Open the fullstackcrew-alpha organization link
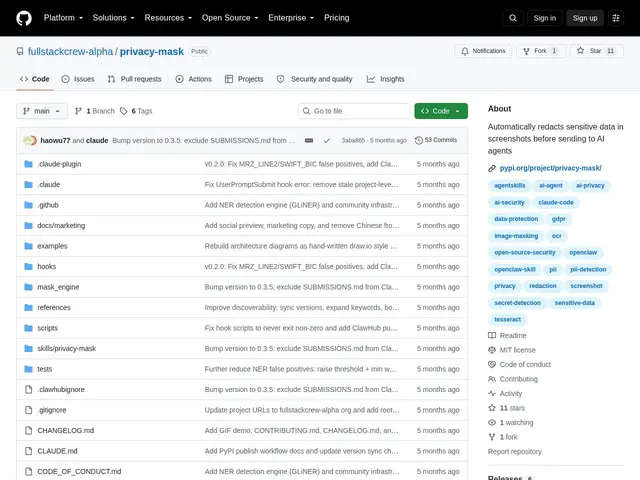Image resolution: width=640 pixels, height=480 pixels. [x=70, y=51]
